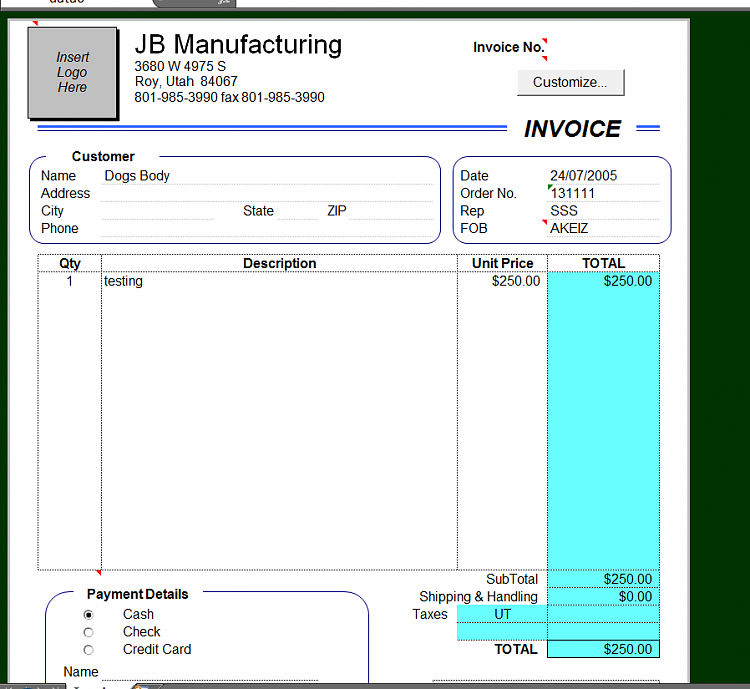The height and width of the screenshot is (689, 750).
Task: Click the FOB value AKEIZ
Action: pyautogui.click(x=569, y=229)
